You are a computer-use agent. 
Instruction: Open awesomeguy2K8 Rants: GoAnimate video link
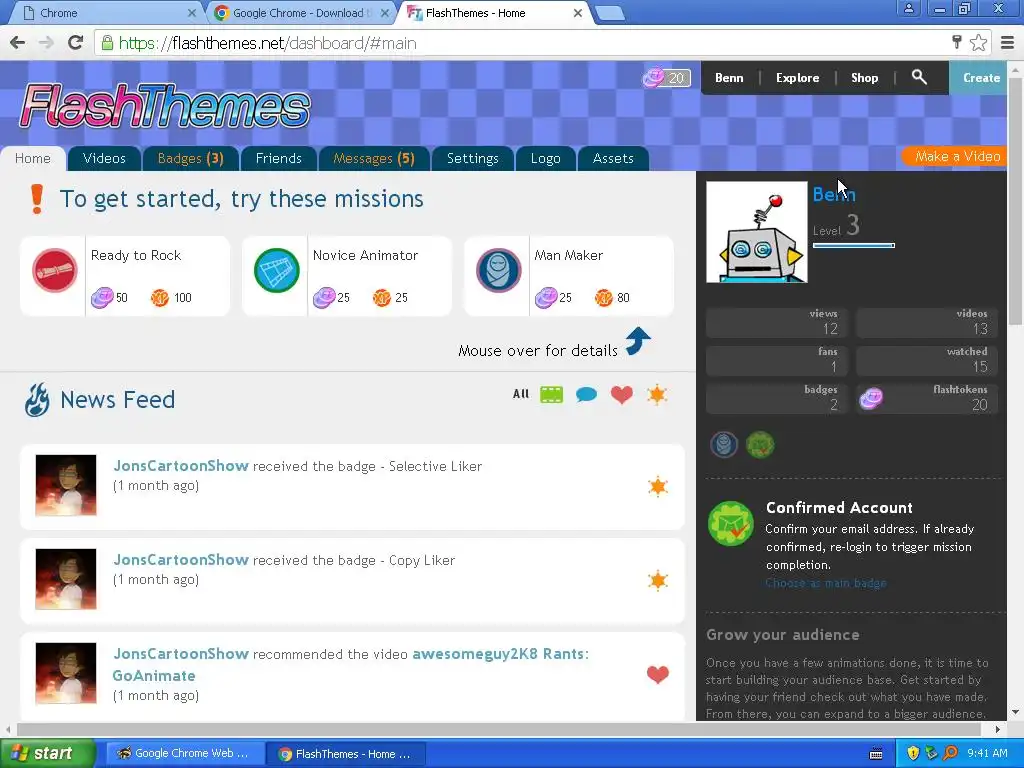click(x=351, y=665)
